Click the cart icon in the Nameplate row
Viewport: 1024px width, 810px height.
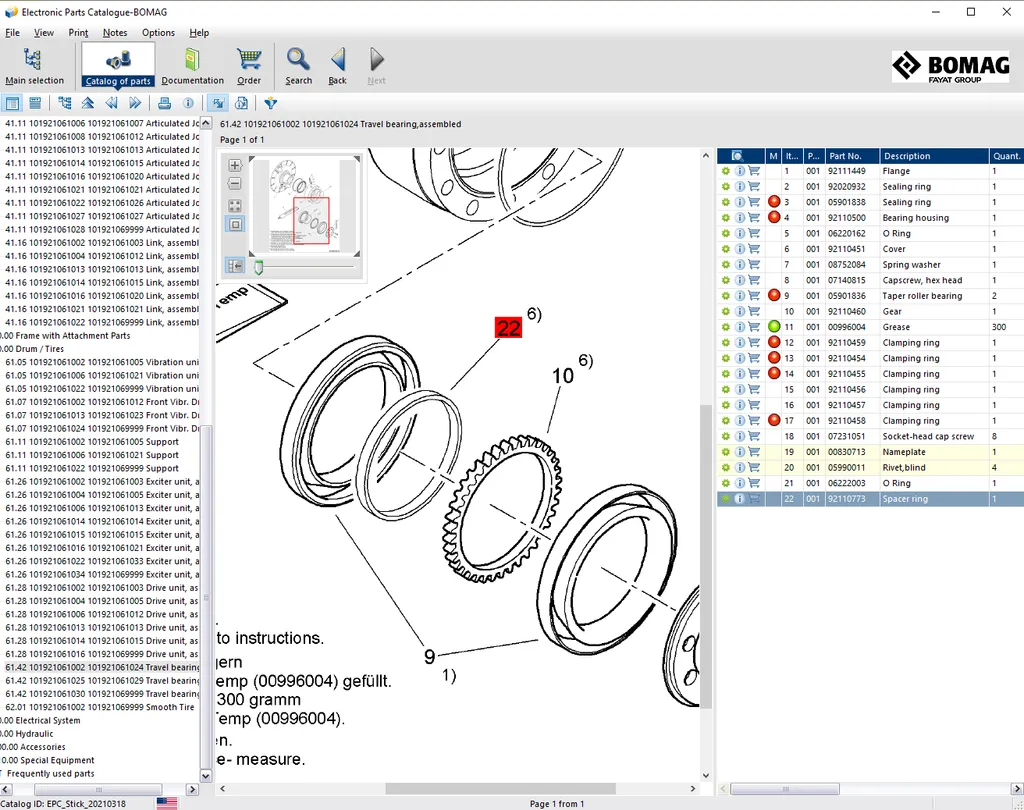click(754, 452)
